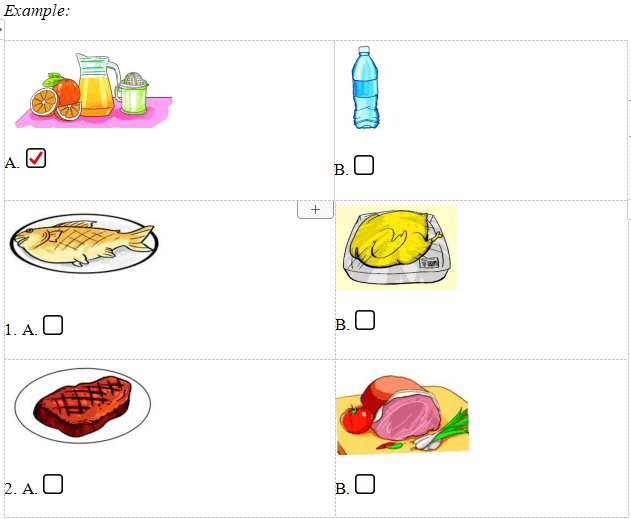
Task: Tick checkbox A under the steak picture
Action: coord(54,484)
